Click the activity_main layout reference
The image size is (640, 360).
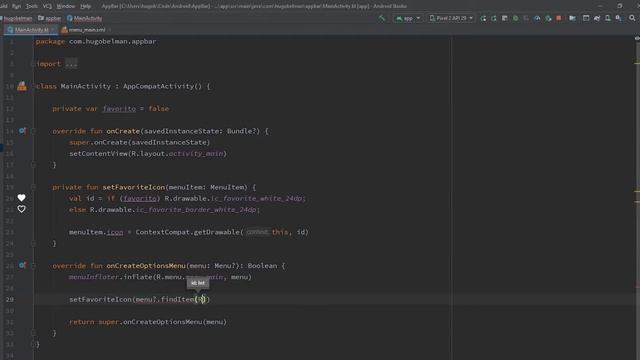tap(196, 153)
